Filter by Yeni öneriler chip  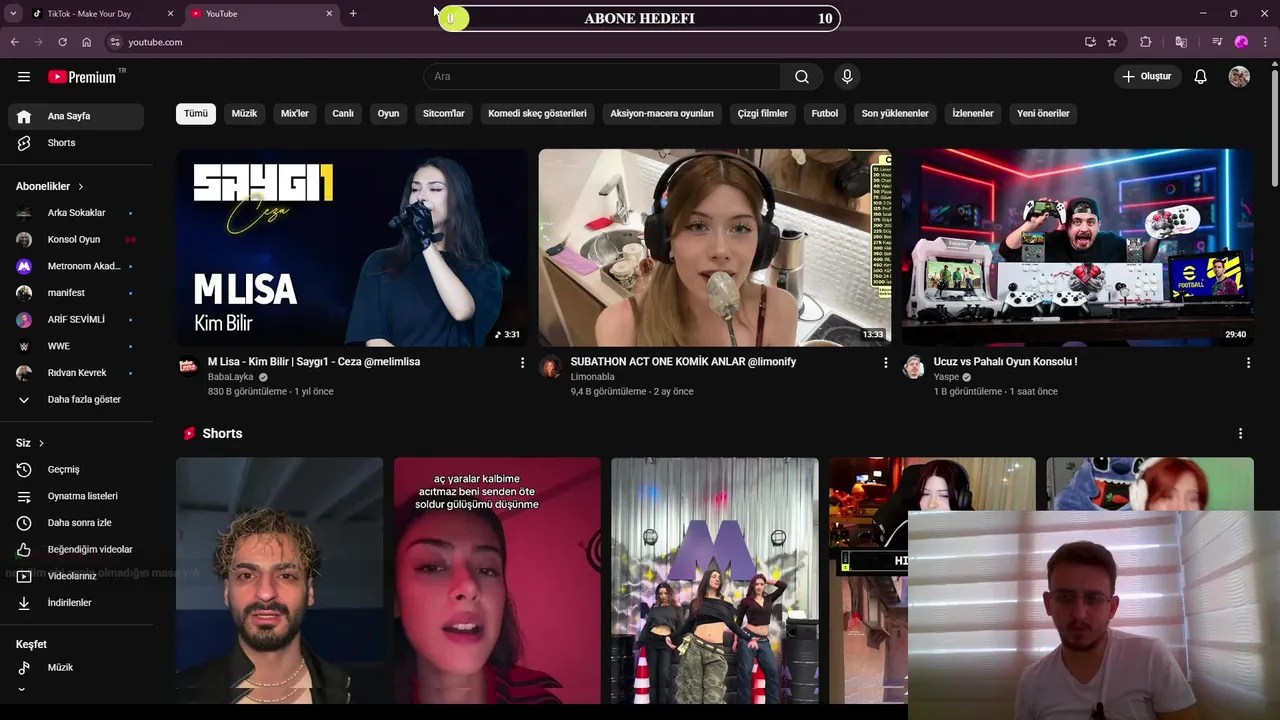click(1043, 114)
